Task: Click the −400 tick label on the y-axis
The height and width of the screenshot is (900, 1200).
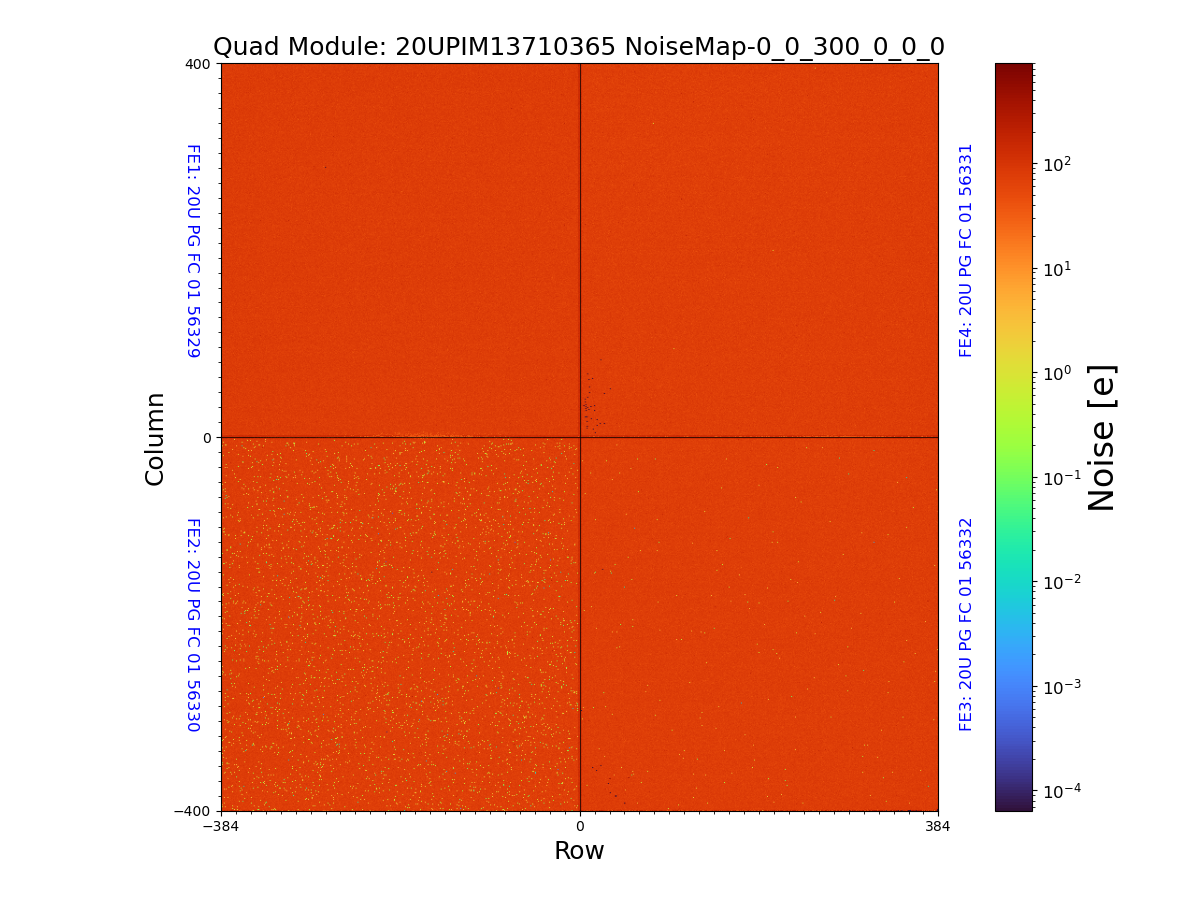Action: coord(194,811)
